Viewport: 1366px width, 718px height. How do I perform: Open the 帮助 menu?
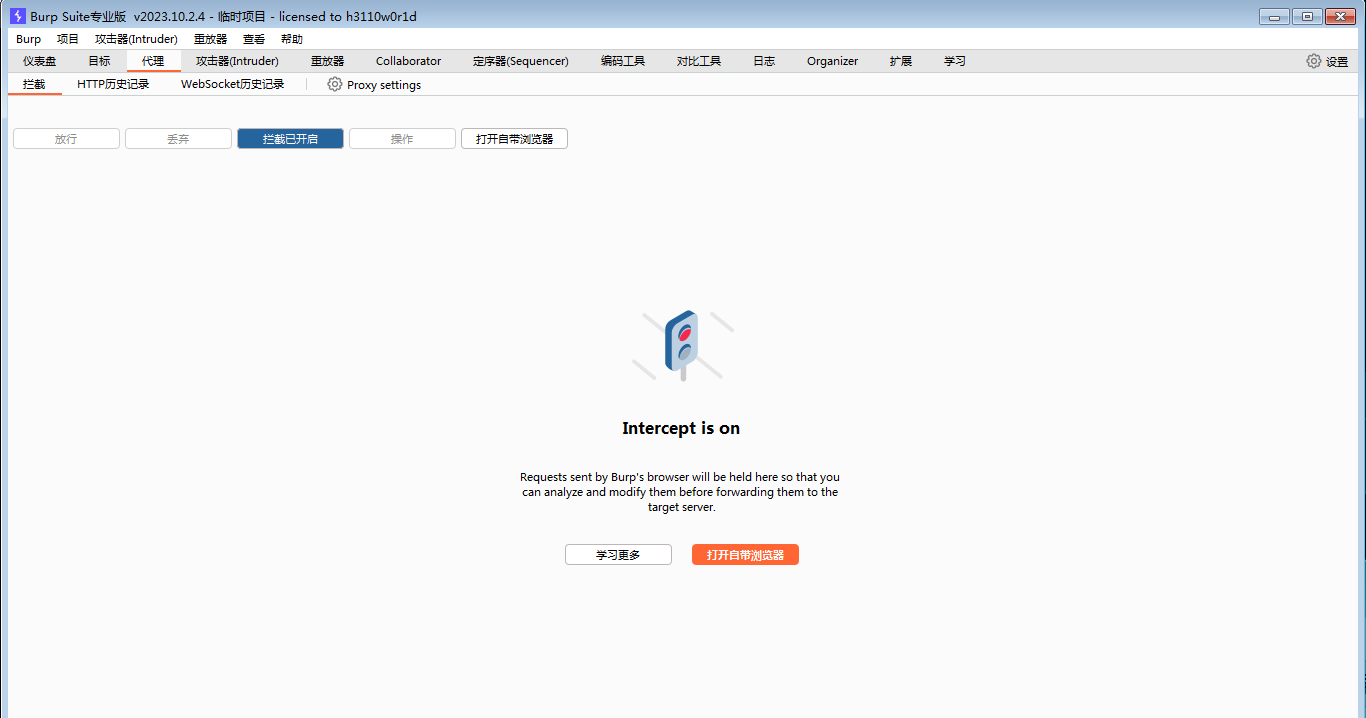point(292,39)
